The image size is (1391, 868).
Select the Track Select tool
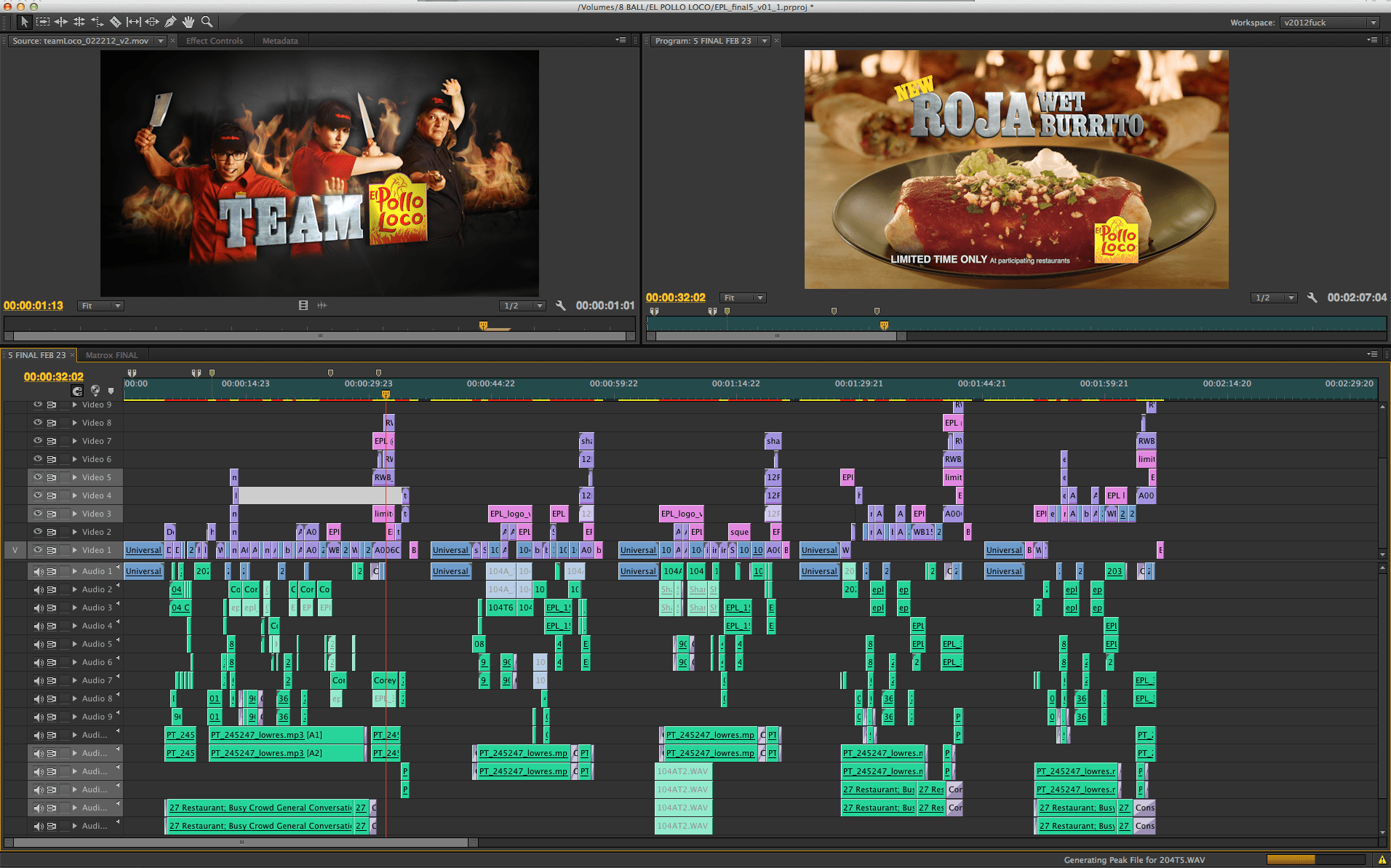coord(43,22)
